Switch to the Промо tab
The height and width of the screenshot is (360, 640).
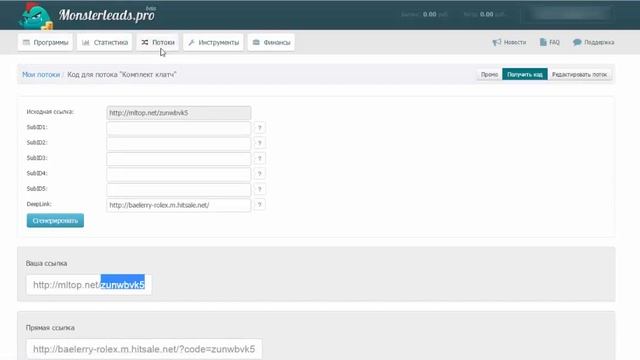tap(489, 75)
